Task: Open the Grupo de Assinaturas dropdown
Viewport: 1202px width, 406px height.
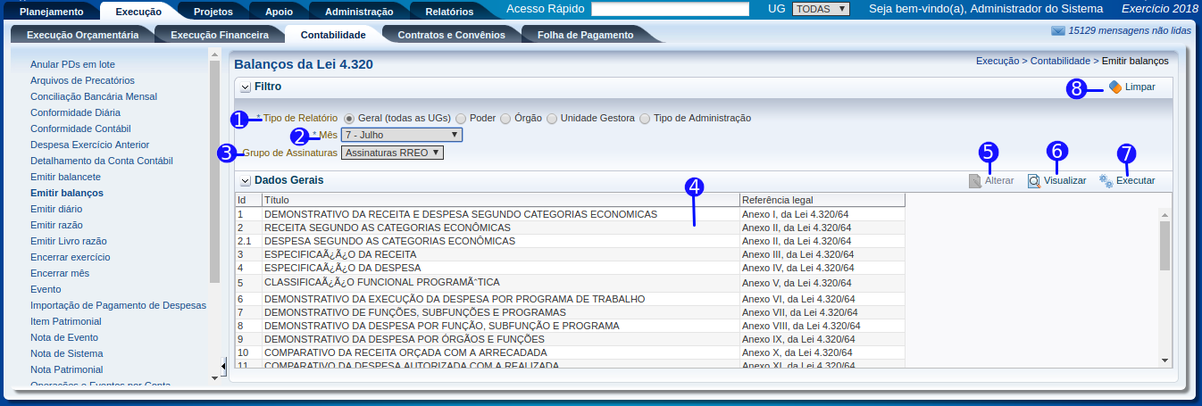Action: coord(392,153)
